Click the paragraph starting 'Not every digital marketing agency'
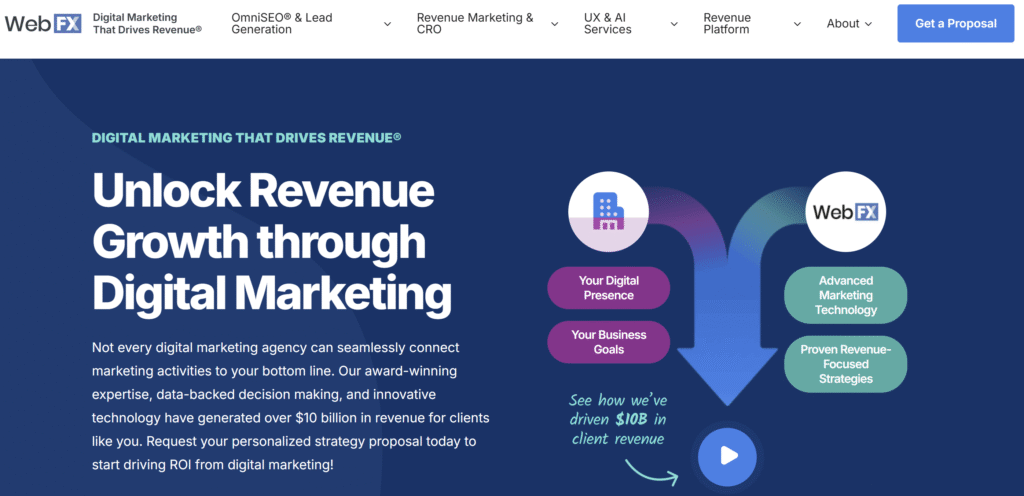The height and width of the screenshot is (496, 1024). (x=291, y=407)
